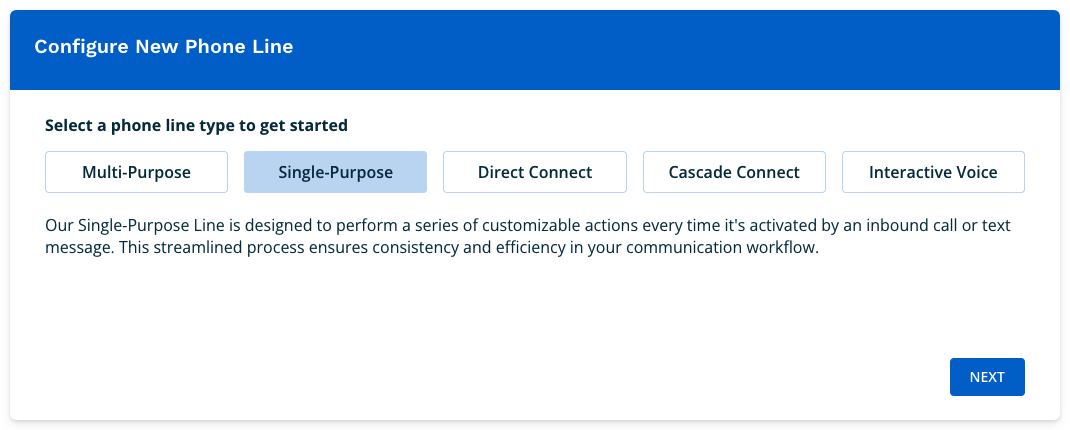Pick the Direct Connect line type

(534, 172)
